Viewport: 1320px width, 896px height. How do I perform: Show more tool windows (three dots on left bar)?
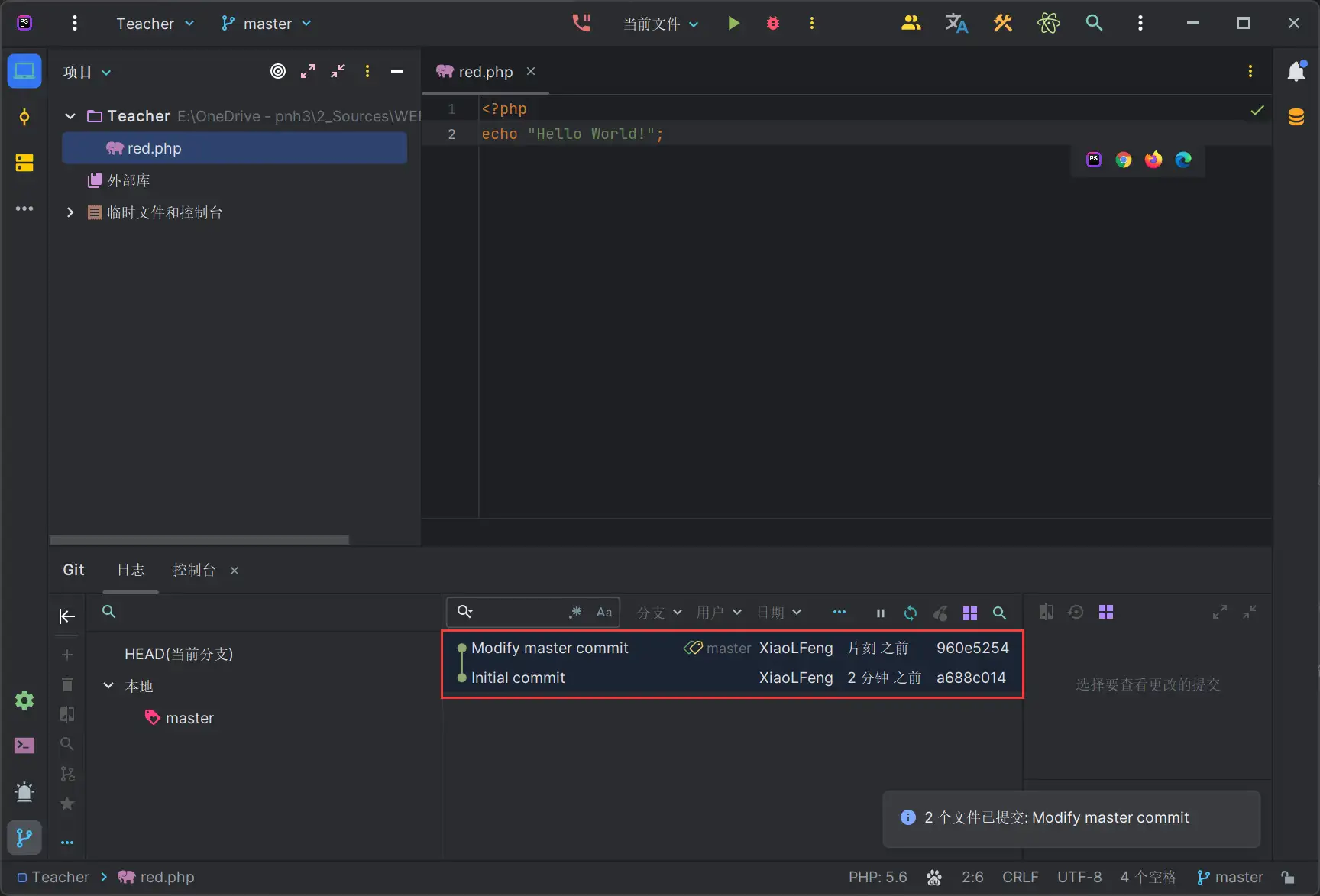(24, 209)
